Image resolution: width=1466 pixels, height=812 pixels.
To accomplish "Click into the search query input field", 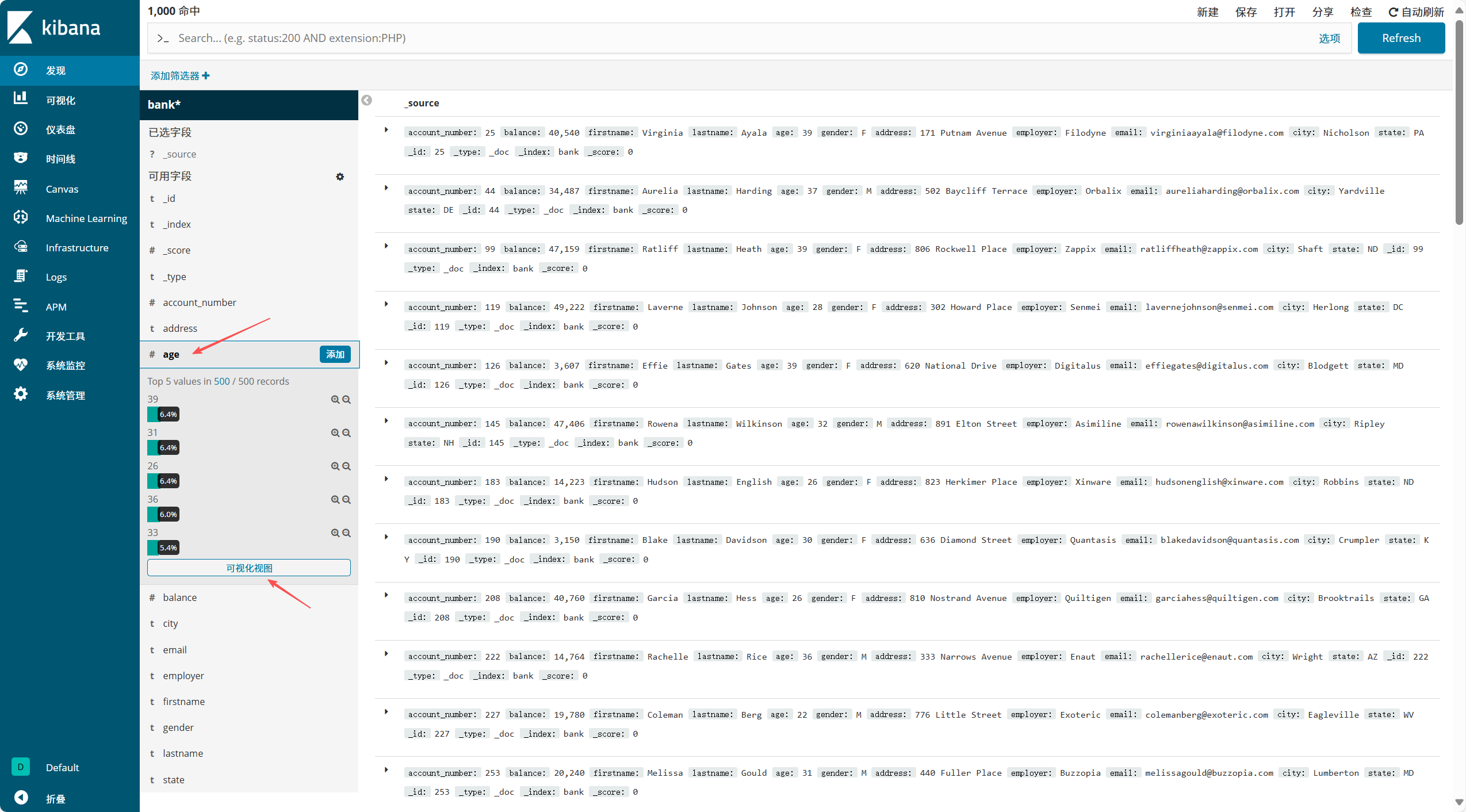I will 736,38.
